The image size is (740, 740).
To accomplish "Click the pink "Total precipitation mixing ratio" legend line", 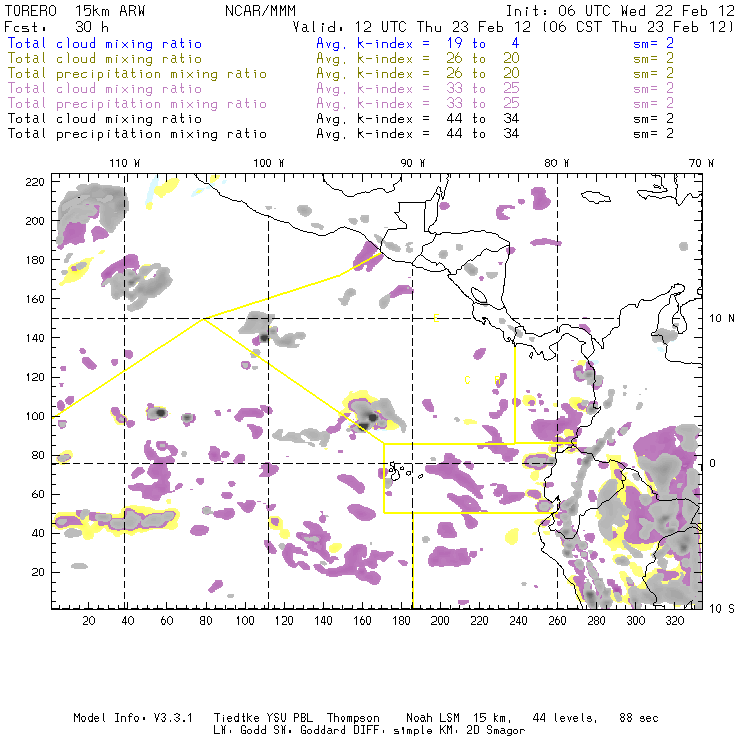I will click(x=137, y=104).
